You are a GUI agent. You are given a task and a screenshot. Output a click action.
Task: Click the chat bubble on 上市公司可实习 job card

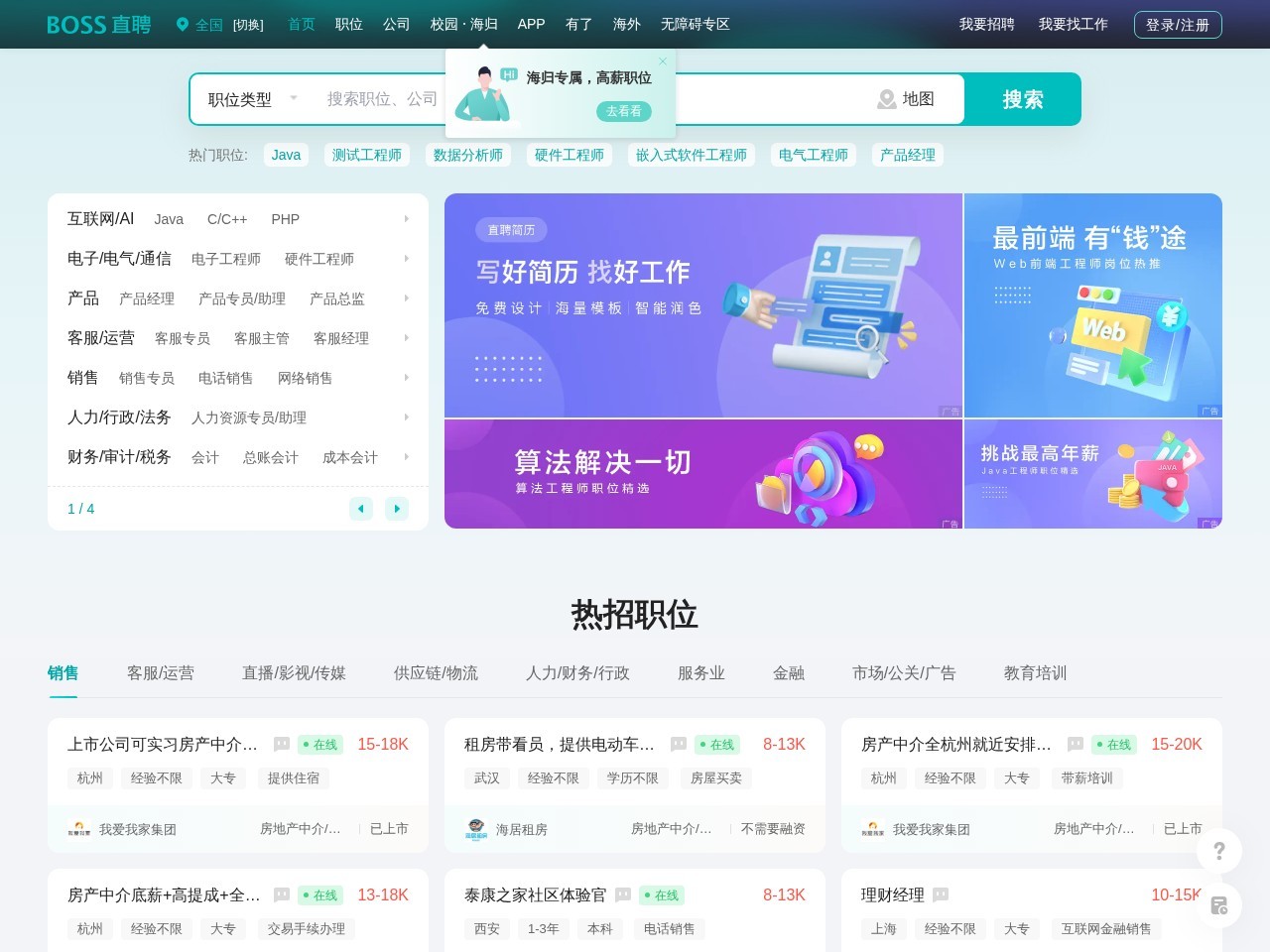(281, 745)
